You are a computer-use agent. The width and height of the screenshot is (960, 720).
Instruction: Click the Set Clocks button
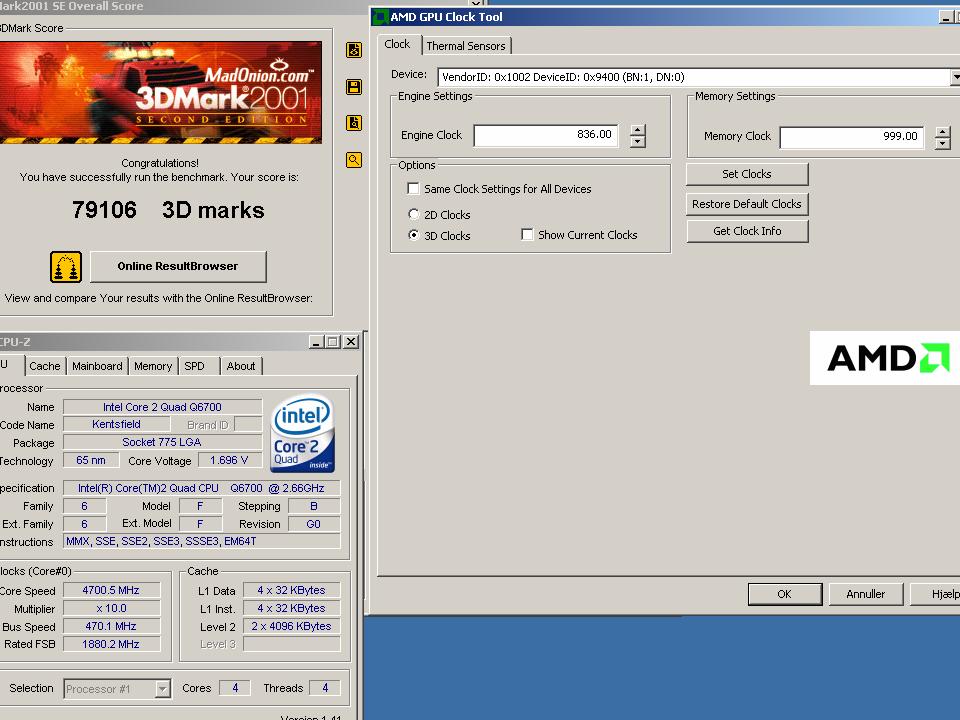pos(747,174)
